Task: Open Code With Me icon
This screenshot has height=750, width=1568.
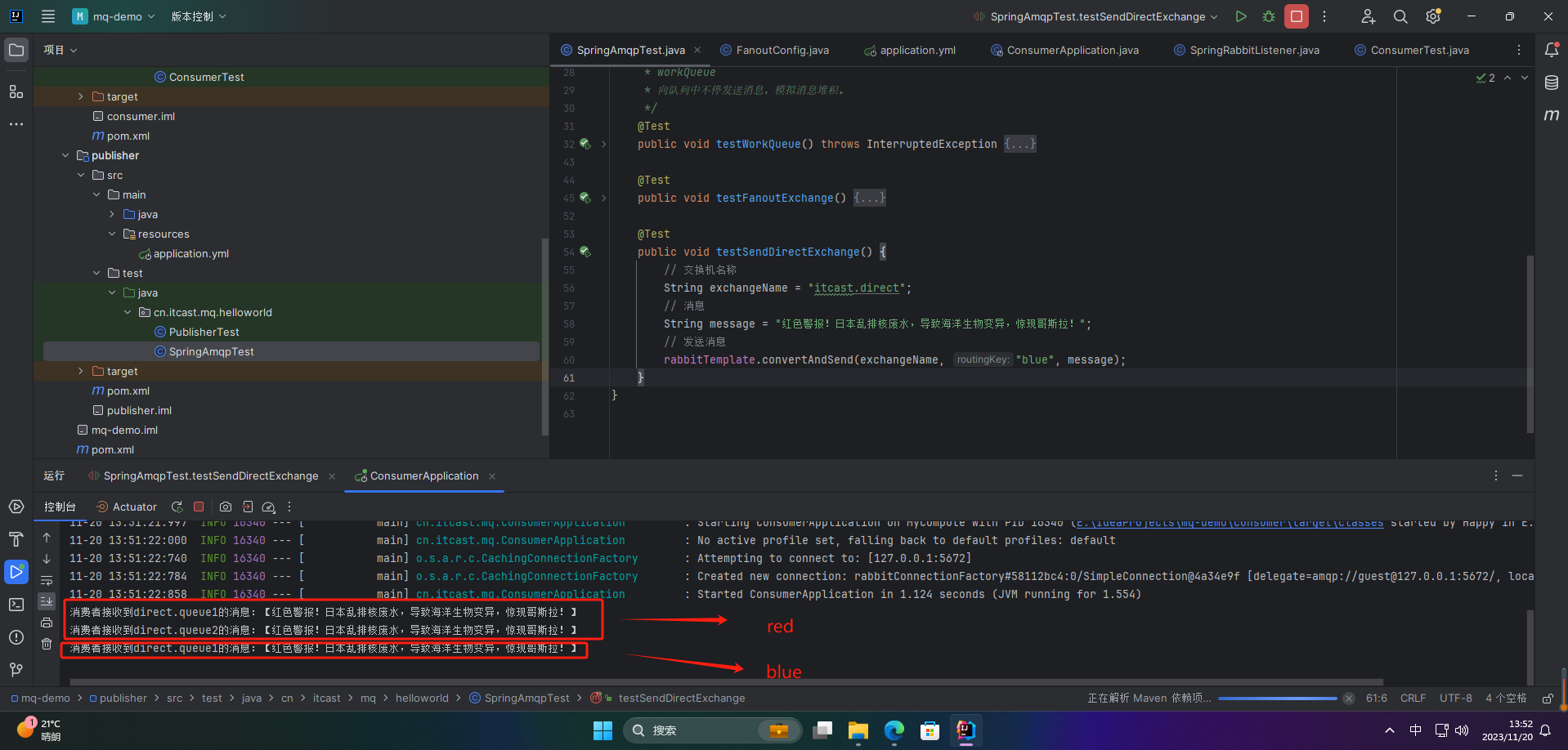Action: tap(1368, 16)
